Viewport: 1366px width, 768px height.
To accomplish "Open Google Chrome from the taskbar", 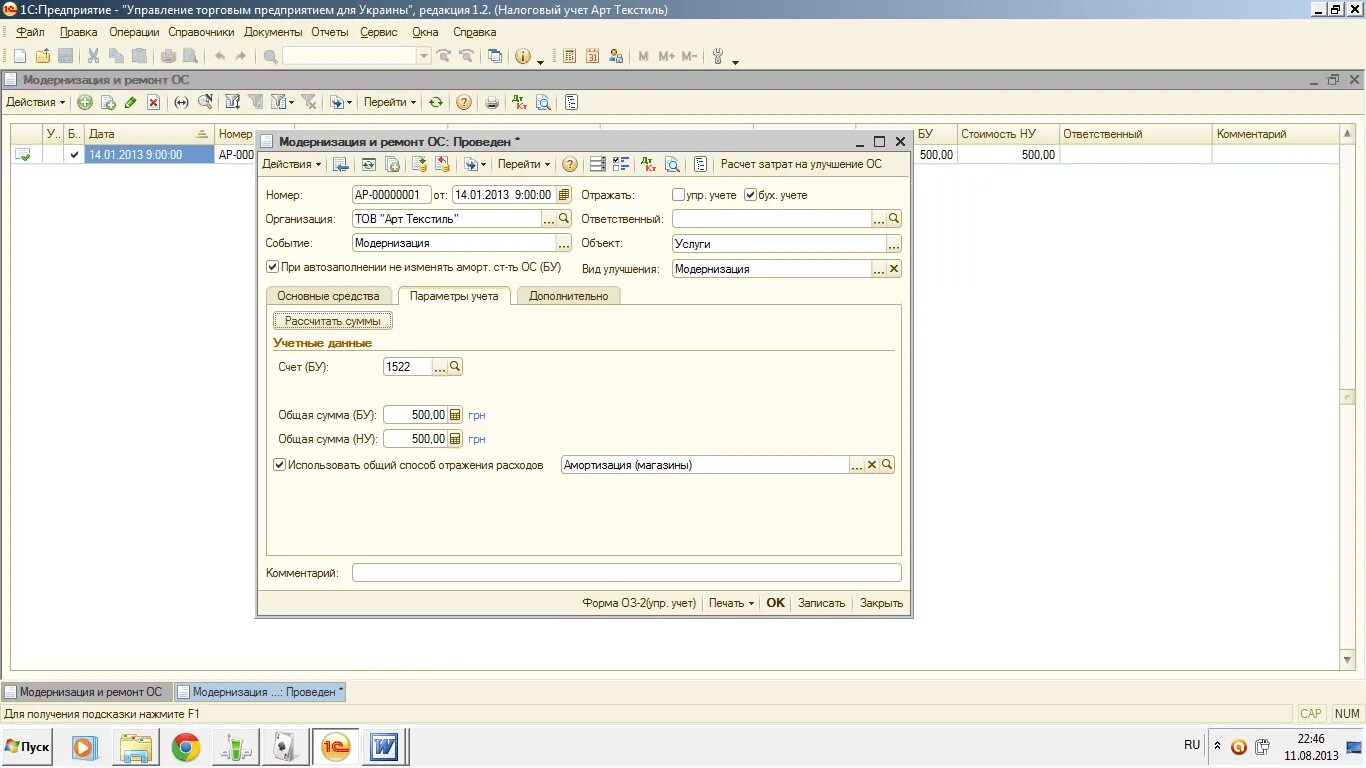I will 185,748.
